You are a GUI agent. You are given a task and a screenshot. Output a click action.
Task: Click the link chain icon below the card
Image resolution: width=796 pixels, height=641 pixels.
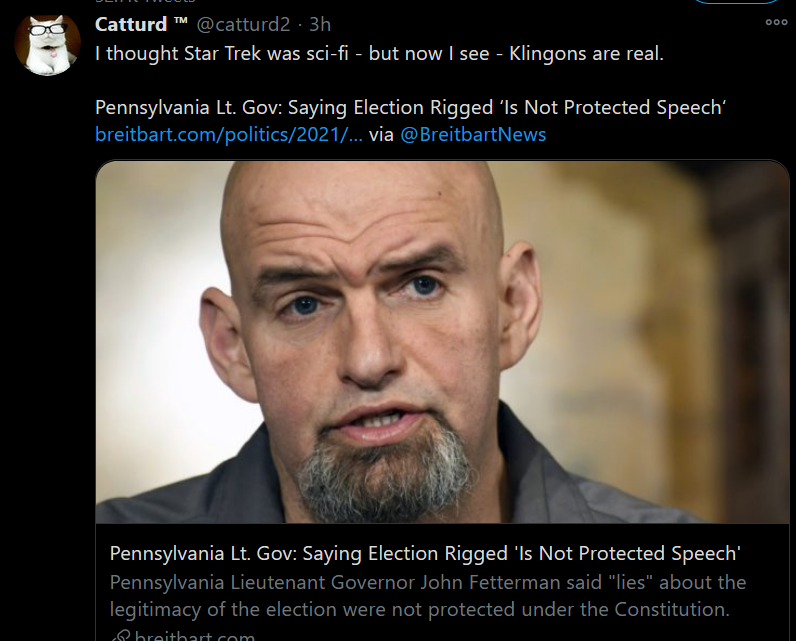point(120,635)
